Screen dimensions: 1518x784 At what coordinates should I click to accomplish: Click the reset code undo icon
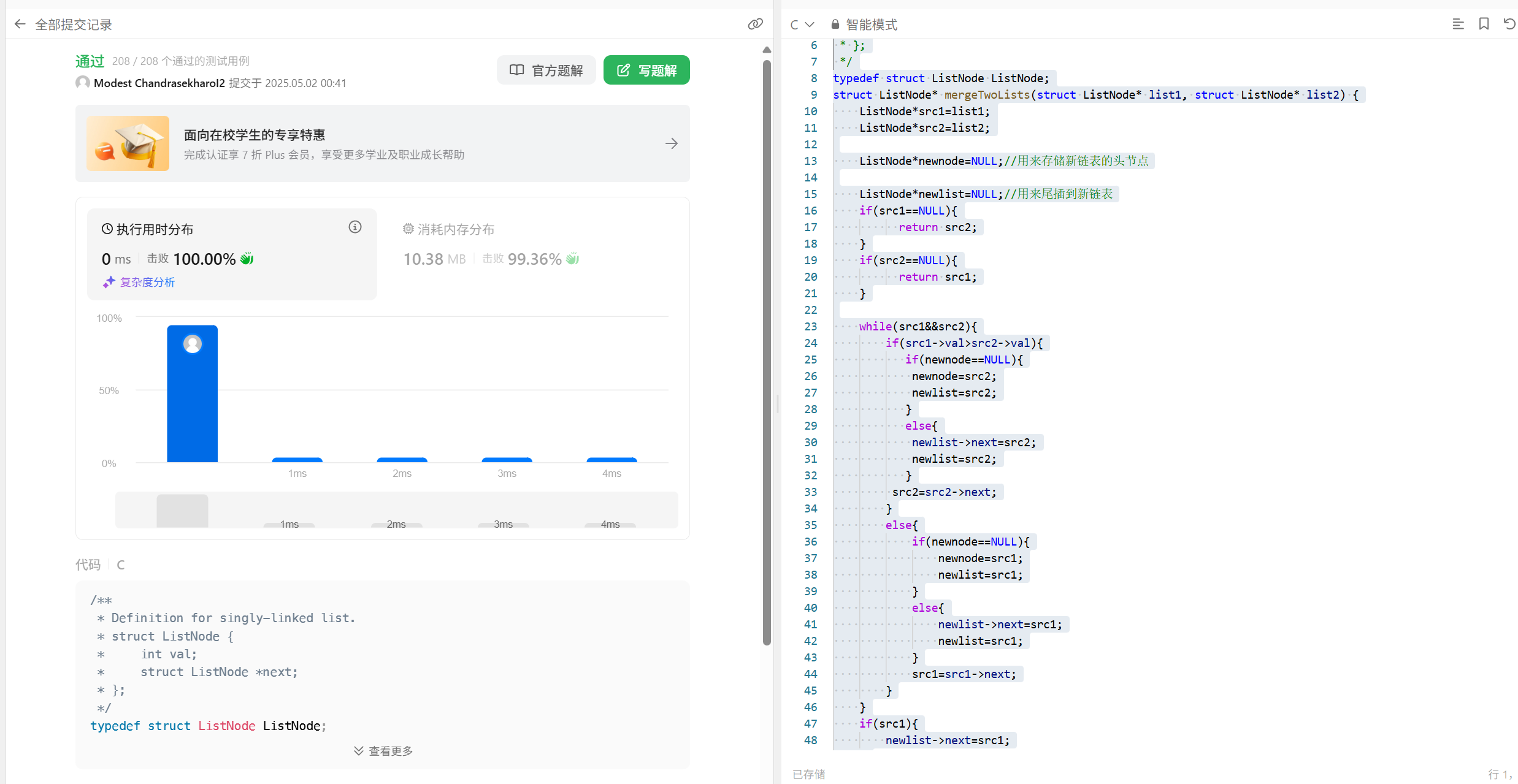pyautogui.click(x=1509, y=24)
